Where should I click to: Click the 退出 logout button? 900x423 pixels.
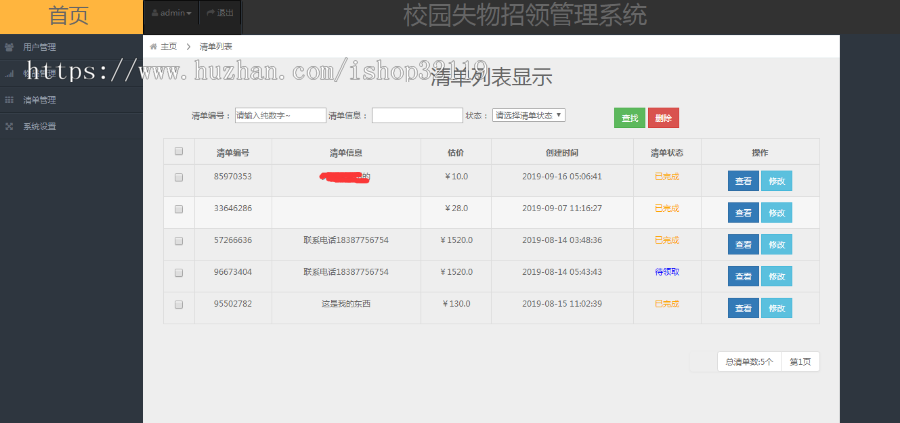click(220, 13)
